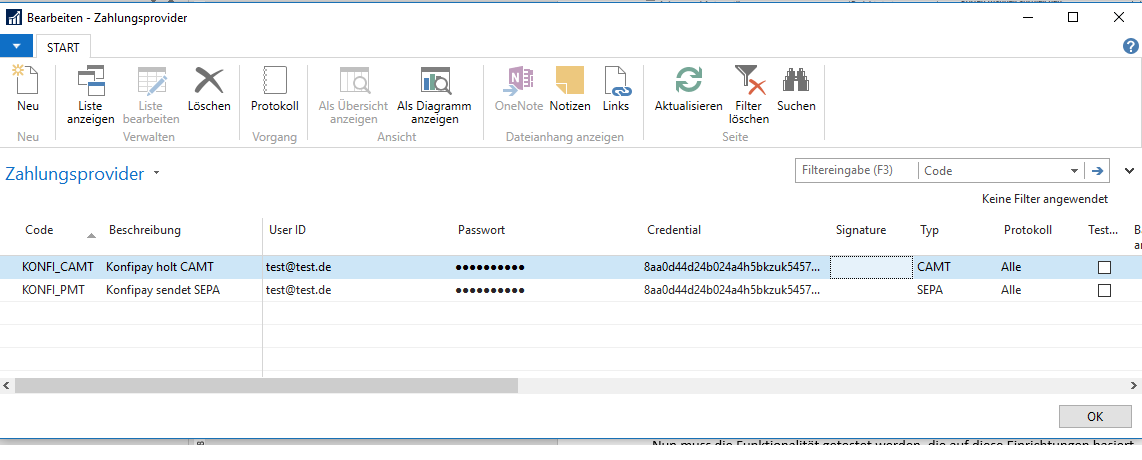The width and height of the screenshot is (1142, 460).
Task: Show list Als Diagramm anzeigen
Action: tap(435, 95)
